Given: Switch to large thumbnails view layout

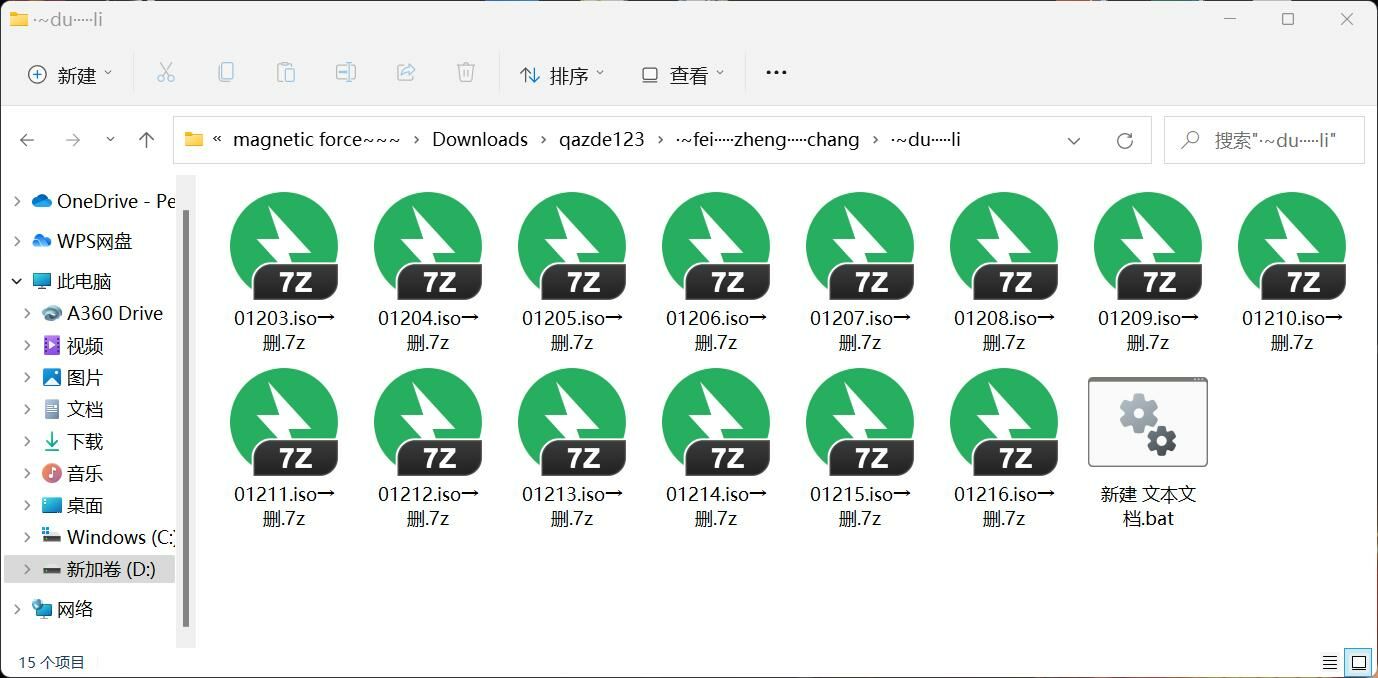Looking at the screenshot, I should pyautogui.click(x=1359, y=662).
